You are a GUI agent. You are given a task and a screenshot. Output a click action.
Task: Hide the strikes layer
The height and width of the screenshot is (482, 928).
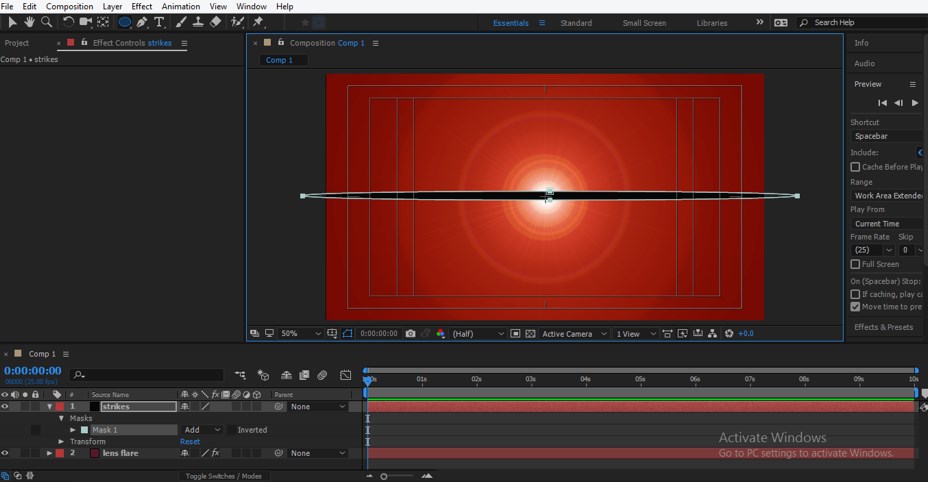tap(5, 406)
